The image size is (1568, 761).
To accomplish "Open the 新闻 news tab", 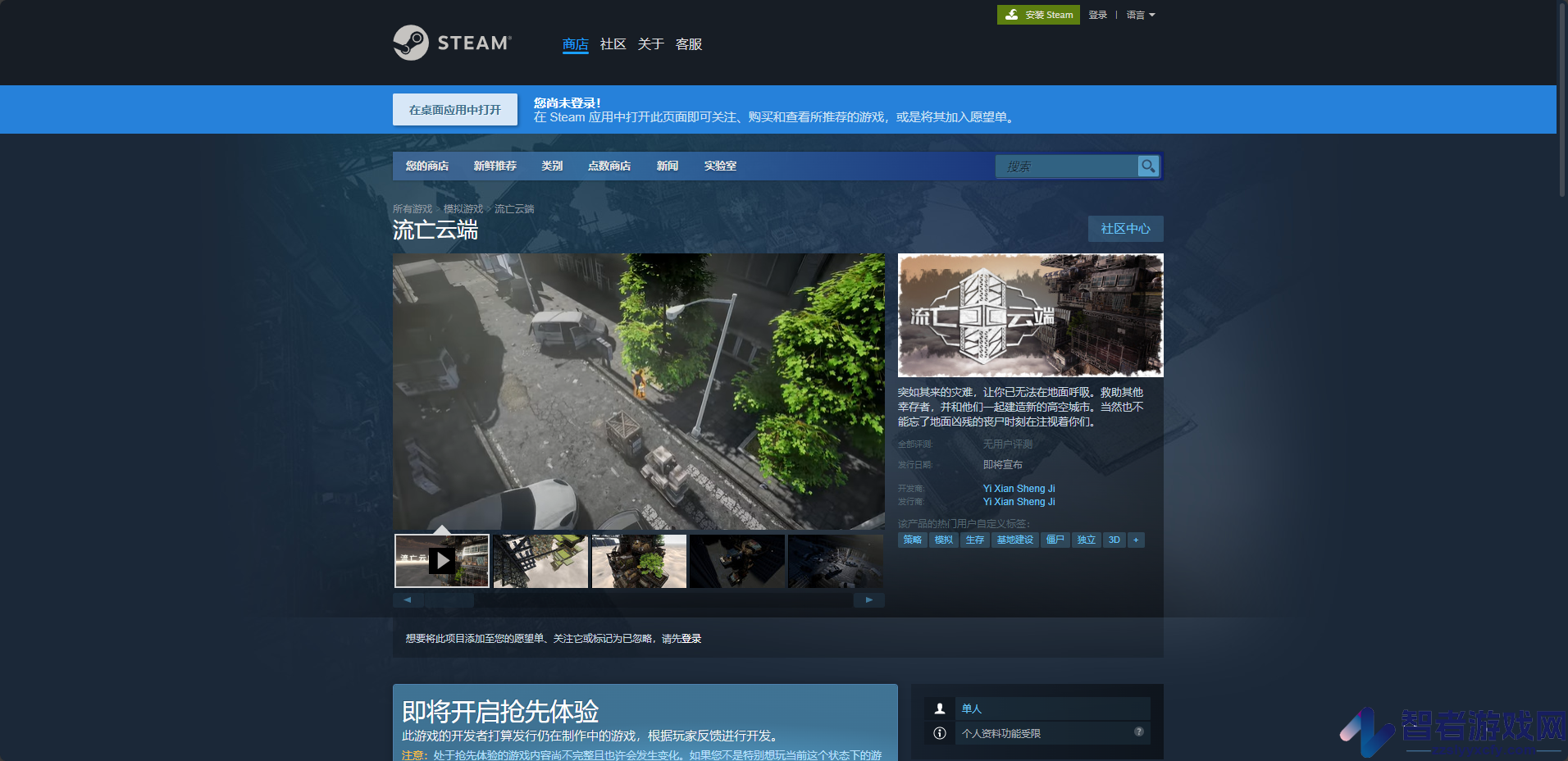I will tap(668, 166).
